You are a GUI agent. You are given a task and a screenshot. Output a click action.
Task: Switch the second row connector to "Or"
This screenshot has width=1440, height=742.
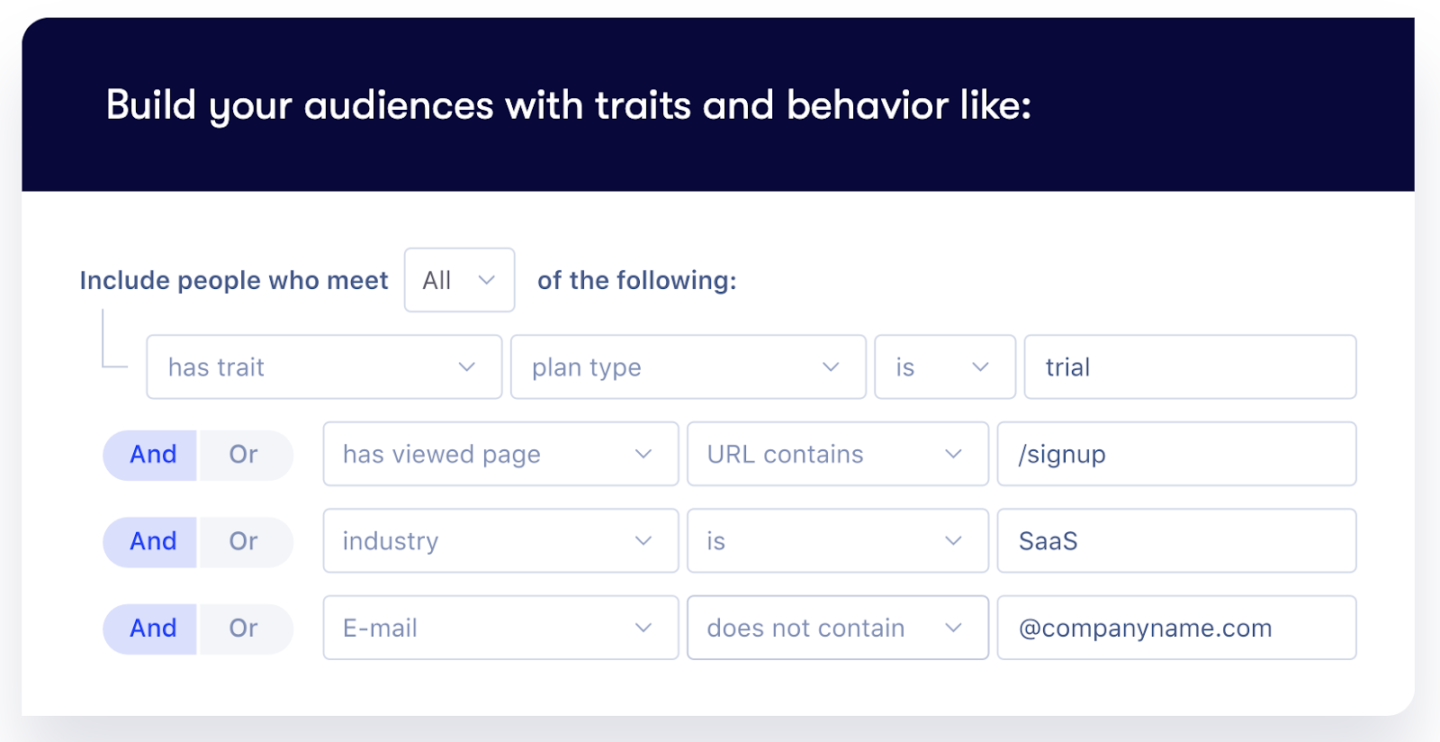pyautogui.click(x=244, y=454)
